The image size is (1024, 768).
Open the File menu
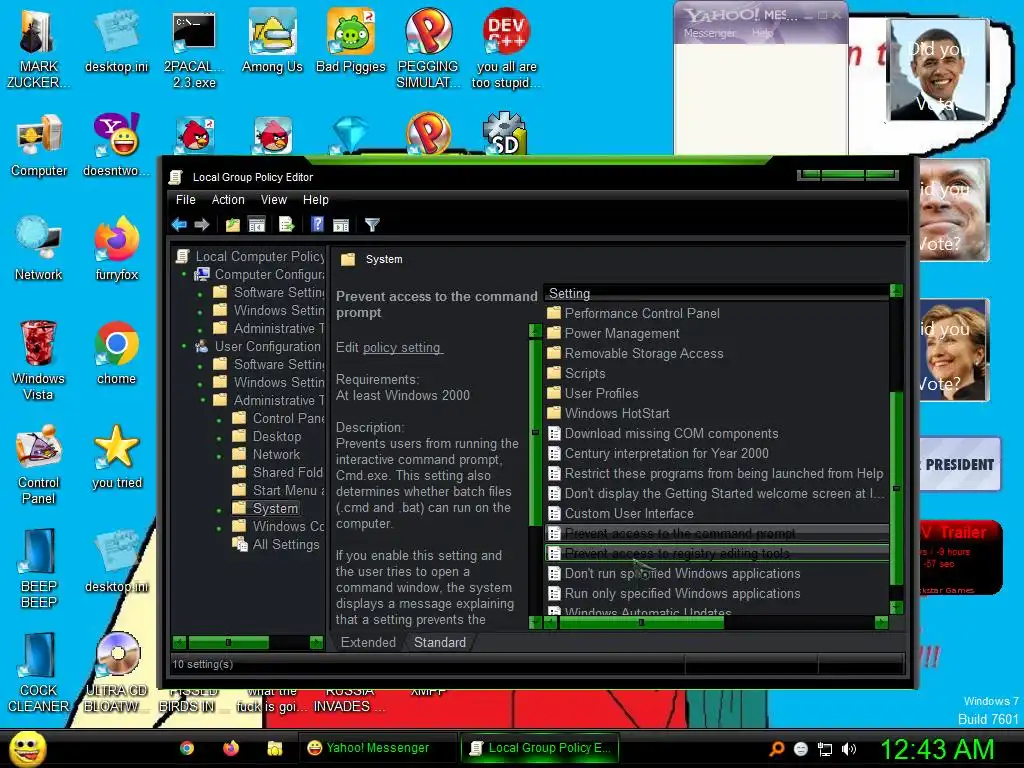pos(185,200)
